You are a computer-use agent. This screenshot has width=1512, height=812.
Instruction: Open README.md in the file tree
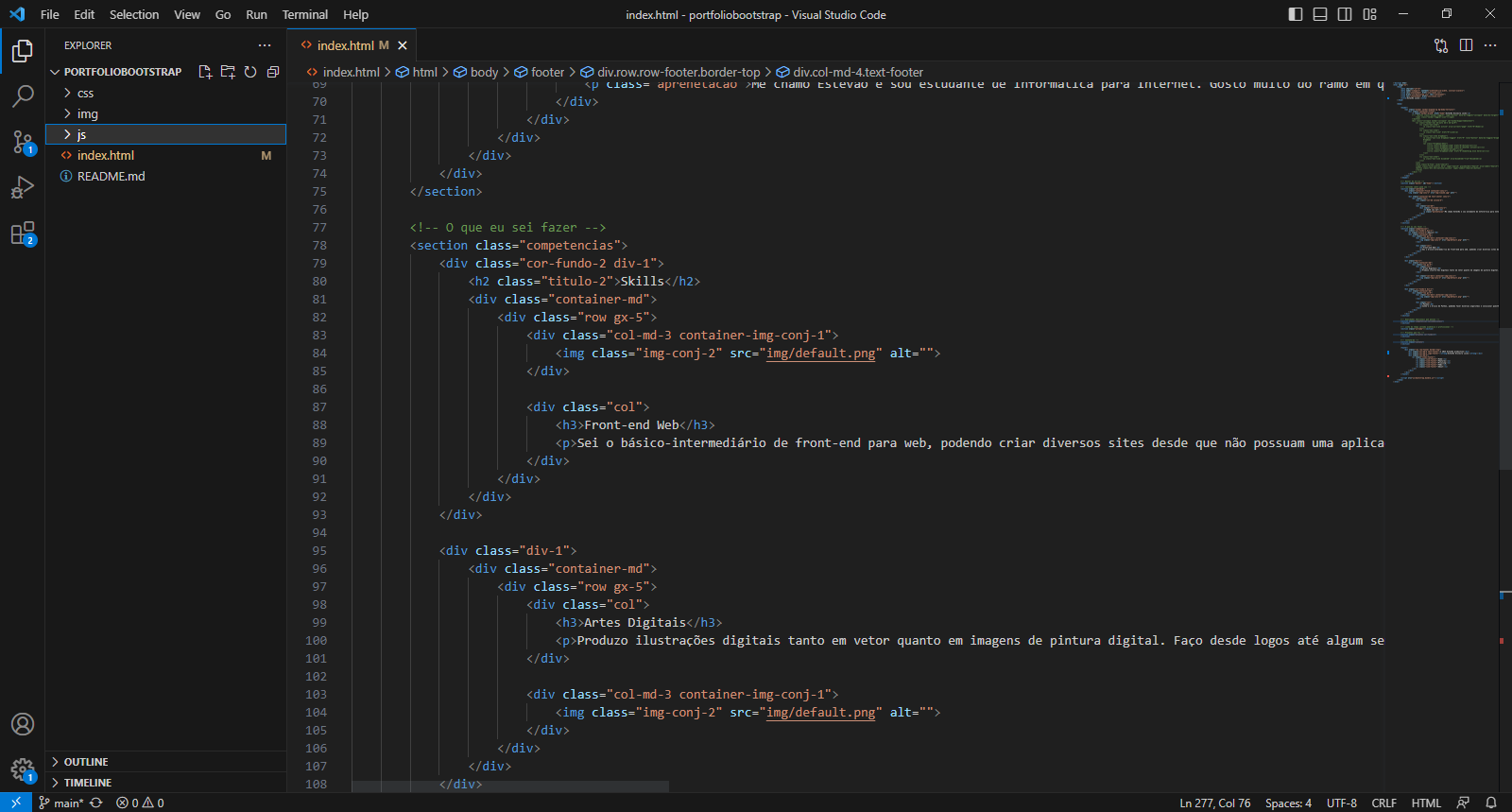[111, 176]
